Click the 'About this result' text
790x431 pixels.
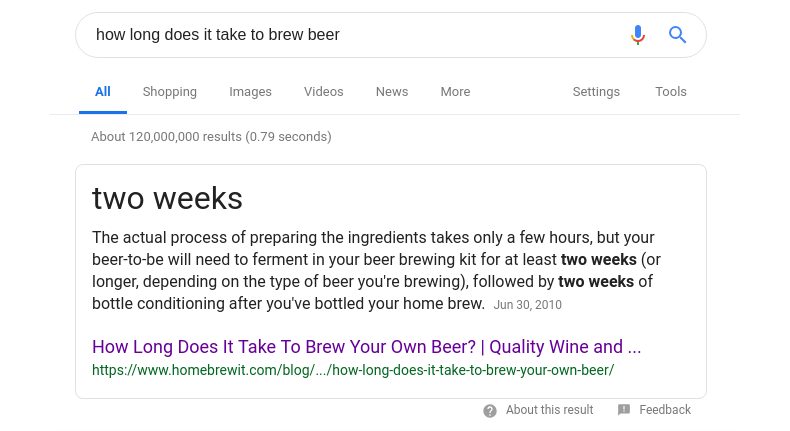click(x=549, y=410)
